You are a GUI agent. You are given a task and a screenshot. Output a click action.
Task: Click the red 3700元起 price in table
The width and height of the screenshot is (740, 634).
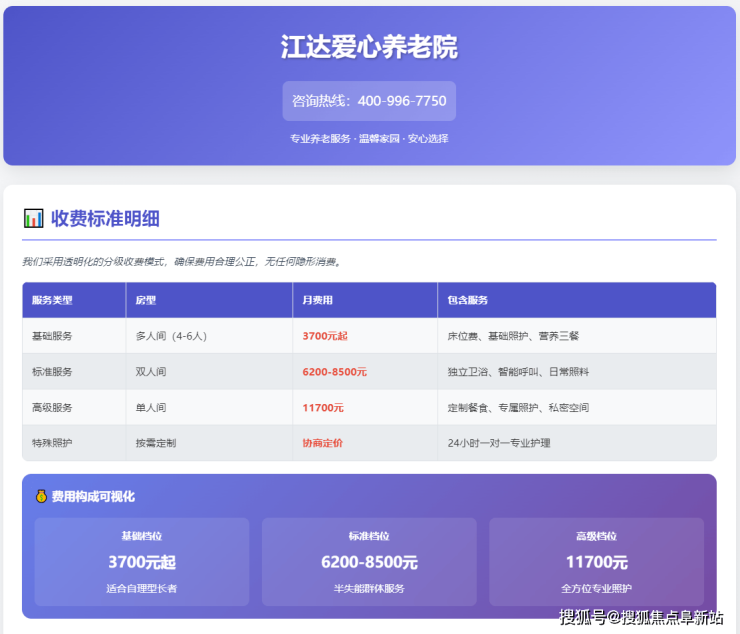325,336
